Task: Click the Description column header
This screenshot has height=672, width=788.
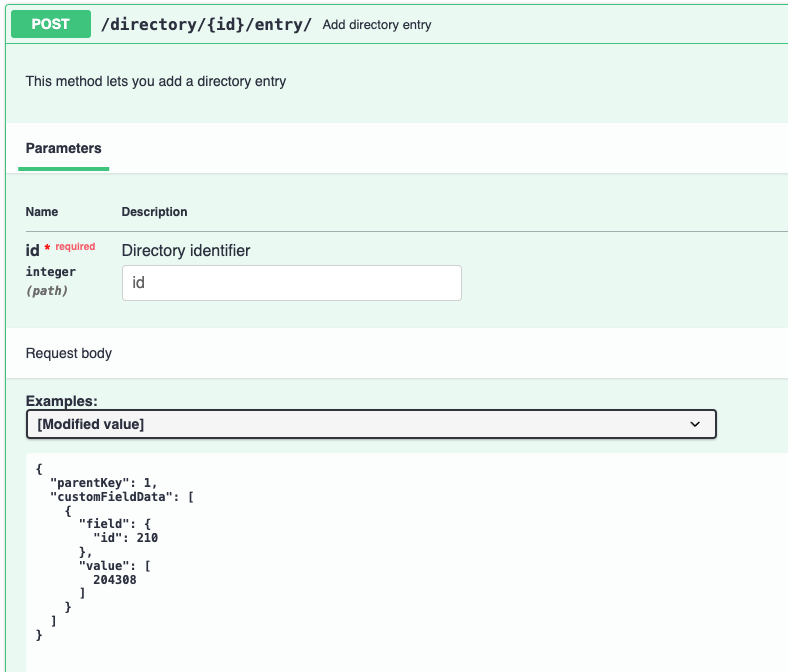Action: (154, 212)
